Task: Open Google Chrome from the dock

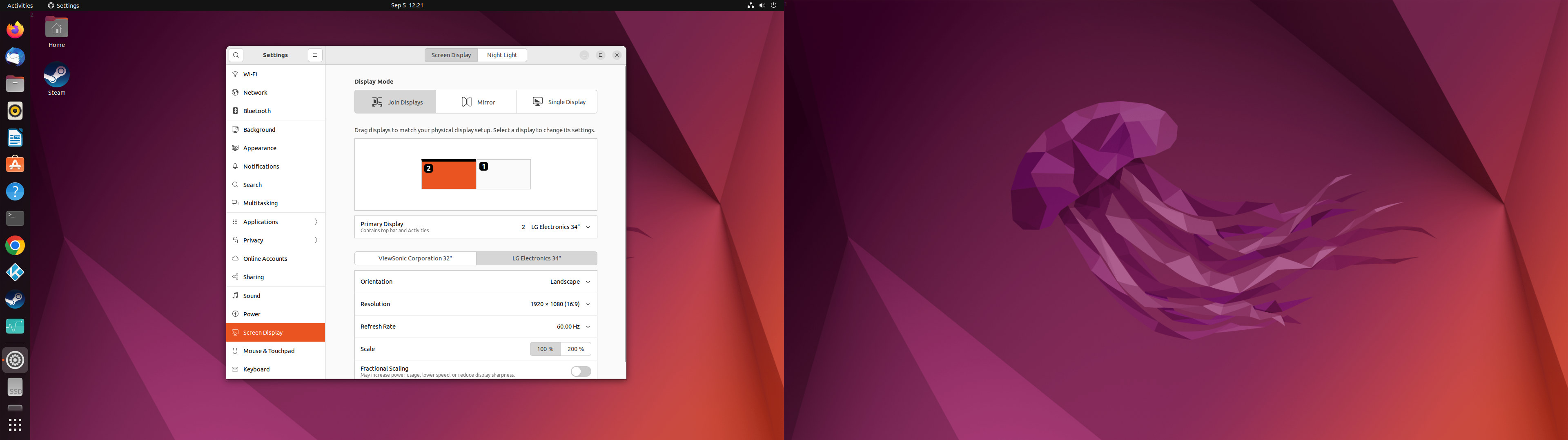Action: click(x=15, y=245)
